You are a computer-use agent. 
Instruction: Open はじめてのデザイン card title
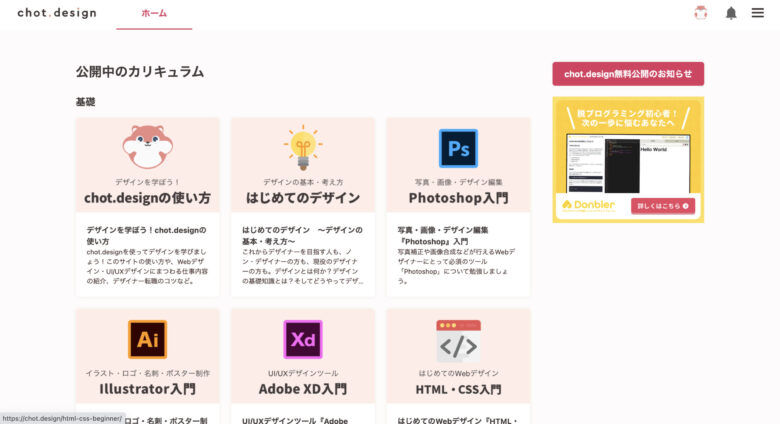click(x=303, y=198)
